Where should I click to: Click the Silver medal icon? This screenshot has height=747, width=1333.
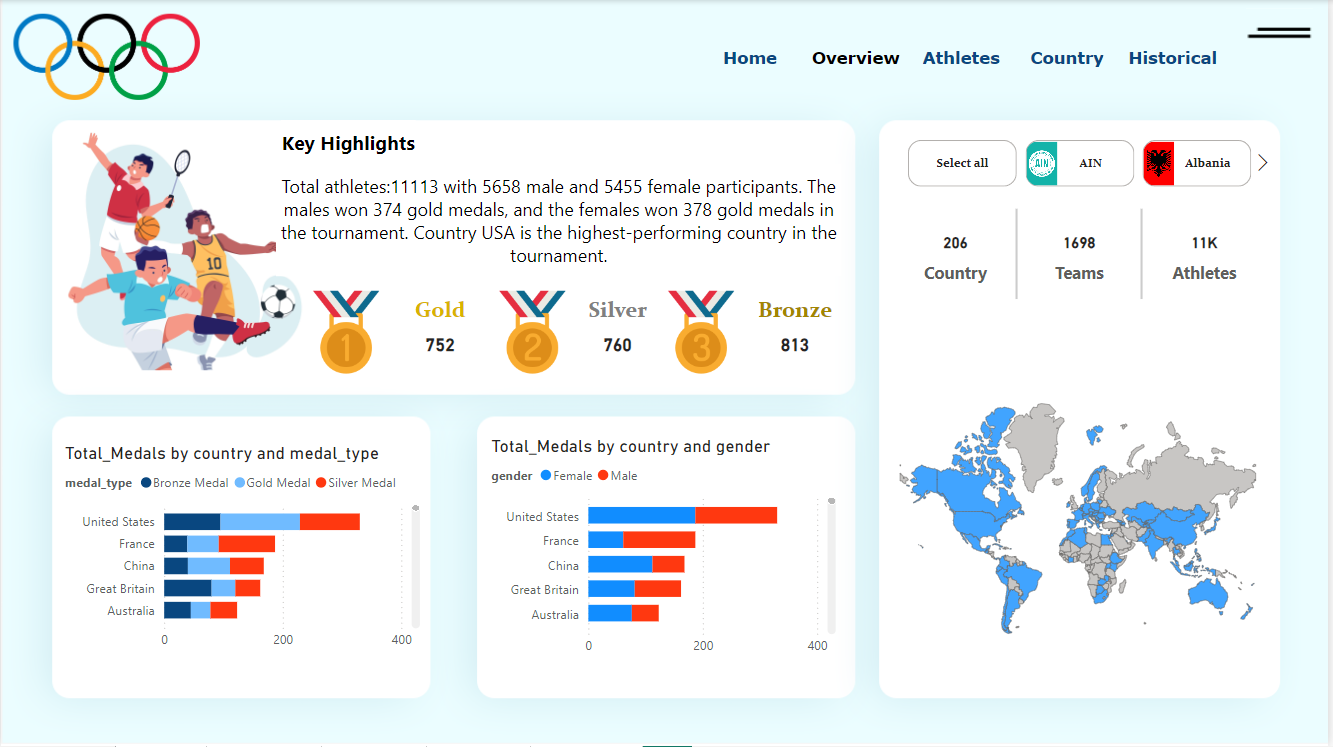[531, 340]
